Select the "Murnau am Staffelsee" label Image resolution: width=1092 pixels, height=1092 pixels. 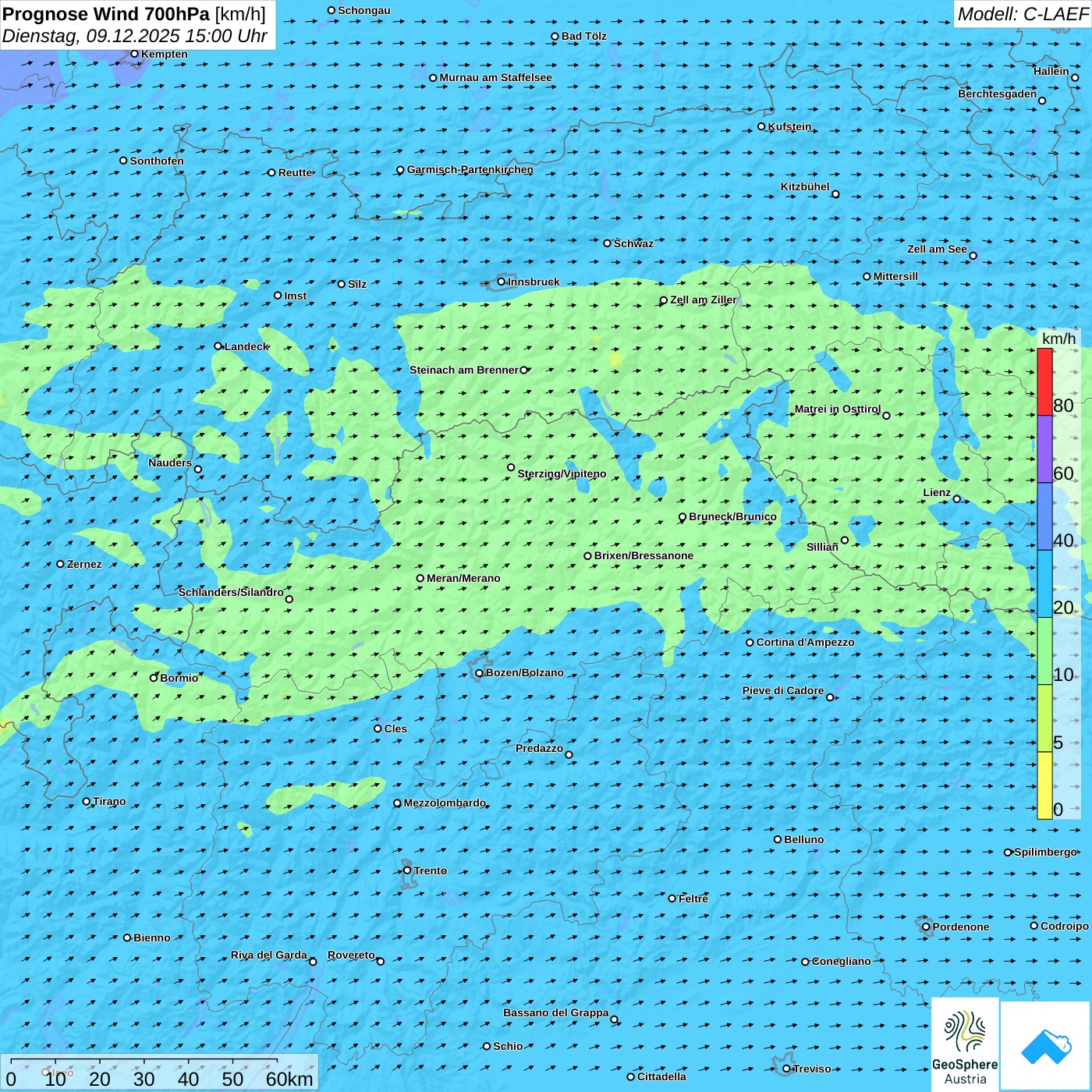496,77
